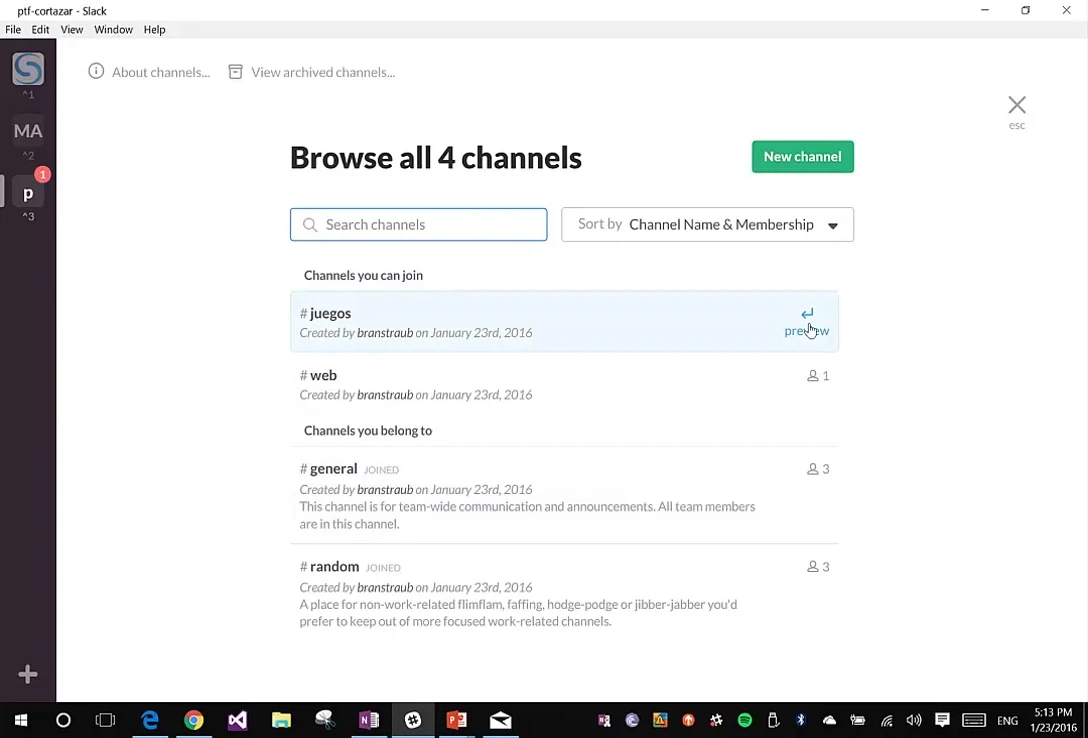Image resolution: width=1088 pixels, height=738 pixels.
Task: Open Cortana search circle in taskbar
Action: click(x=63, y=720)
